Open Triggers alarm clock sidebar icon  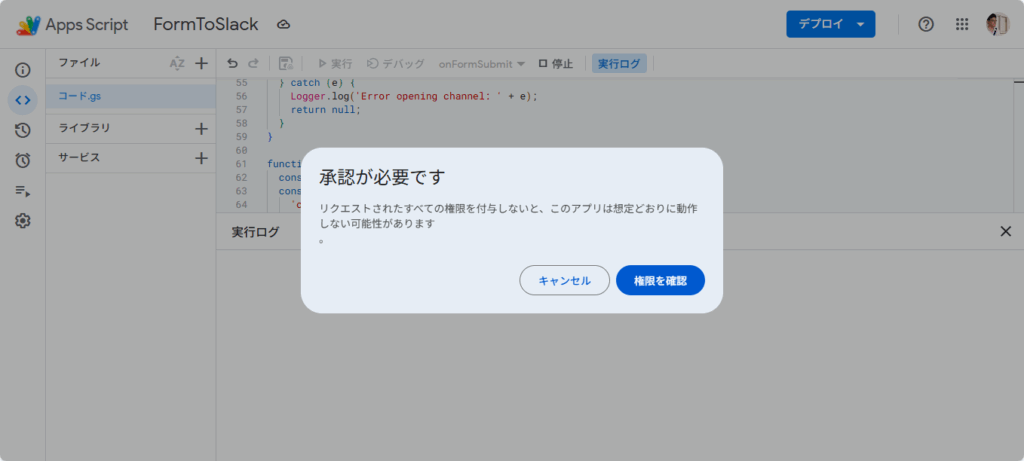pyautogui.click(x=23, y=161)
